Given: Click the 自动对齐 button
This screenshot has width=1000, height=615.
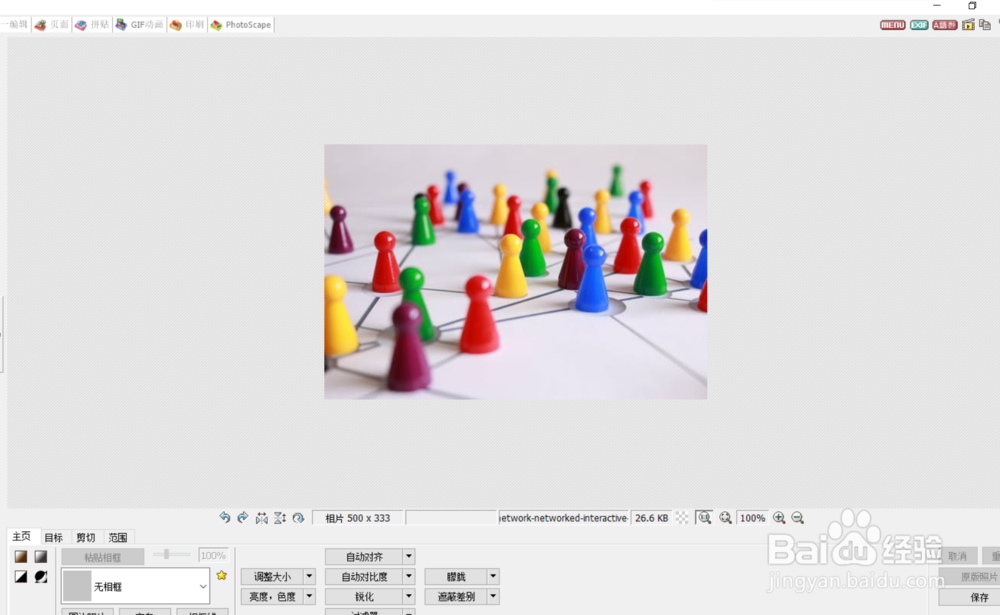Looking at the screenshot, I should pos(364,556).
